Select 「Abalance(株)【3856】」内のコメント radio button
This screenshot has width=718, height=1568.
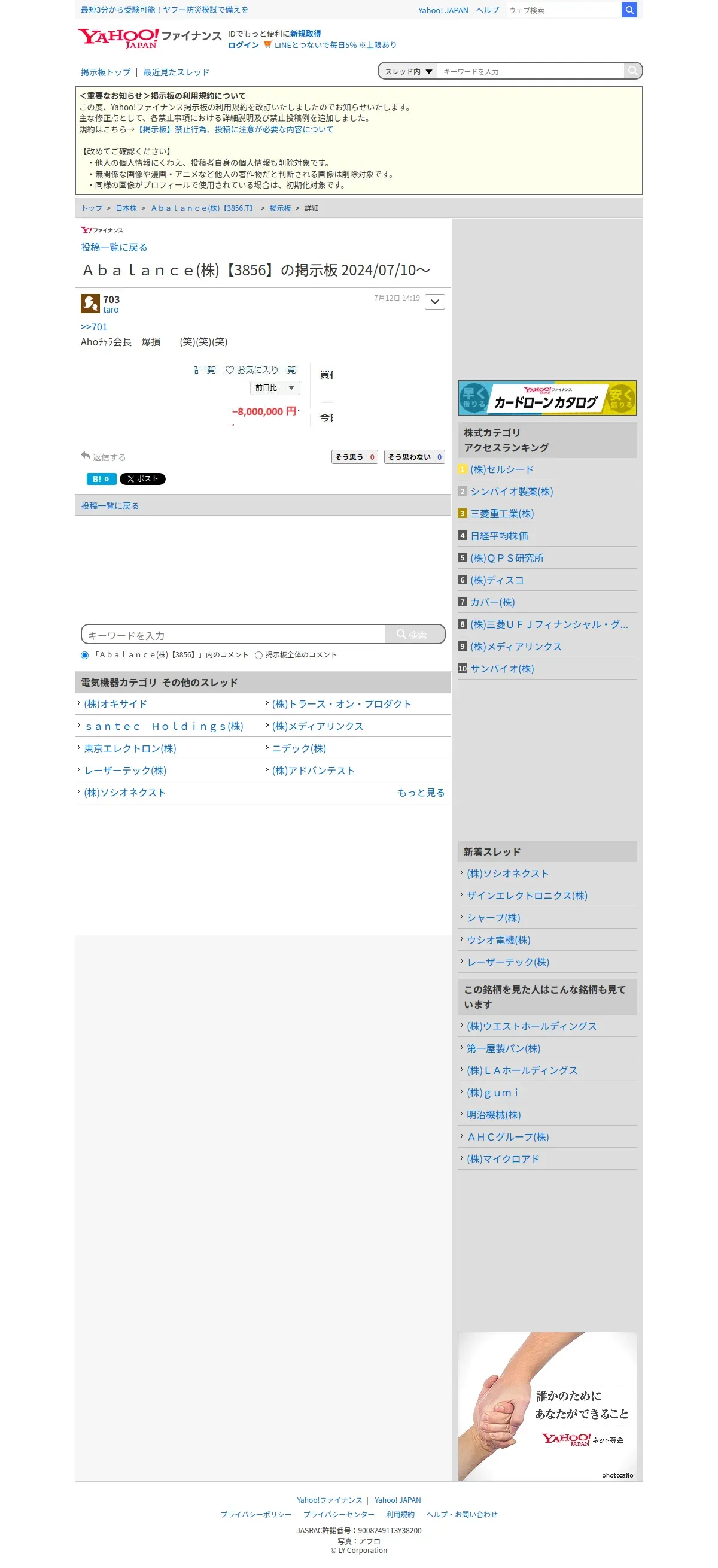pos(84,656)
